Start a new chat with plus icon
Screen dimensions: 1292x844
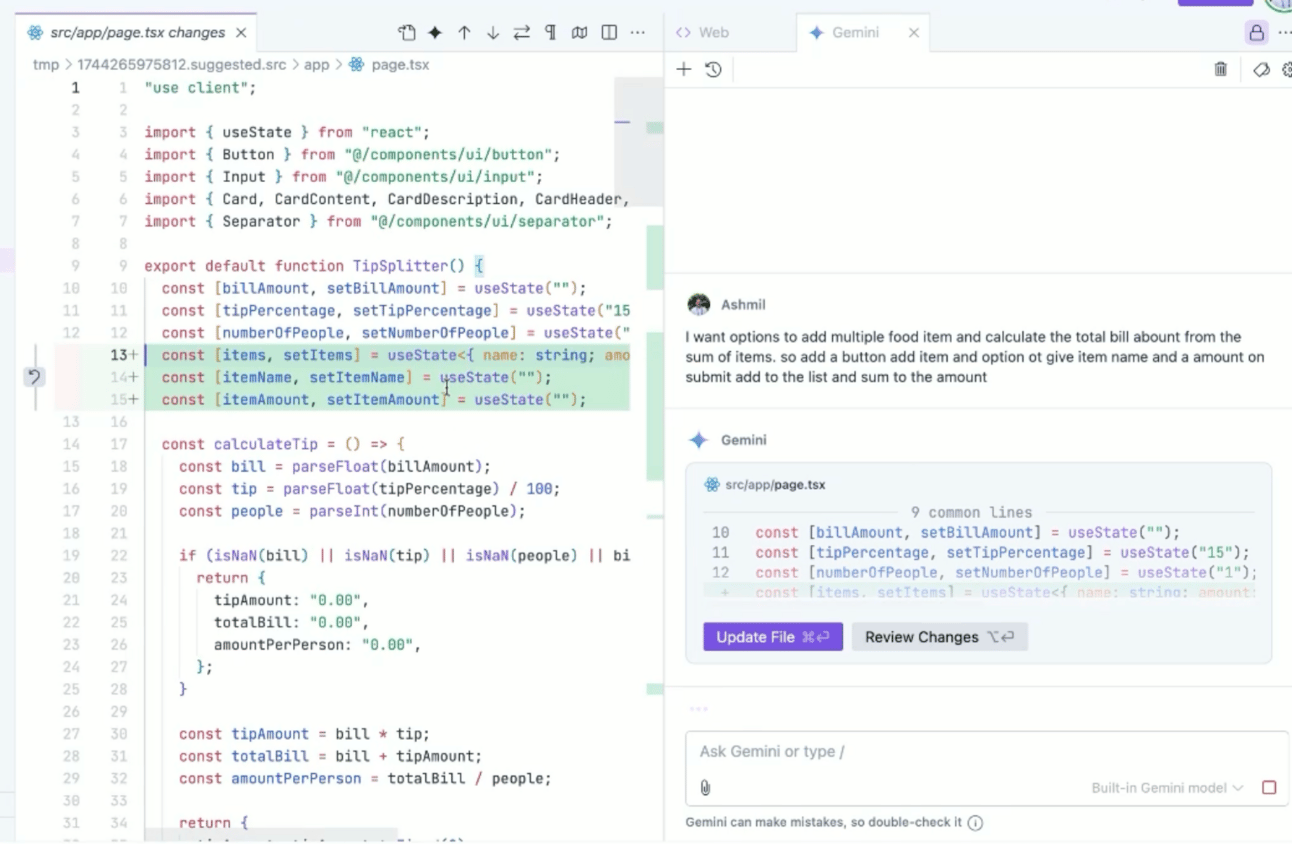[x=684, y=69]
